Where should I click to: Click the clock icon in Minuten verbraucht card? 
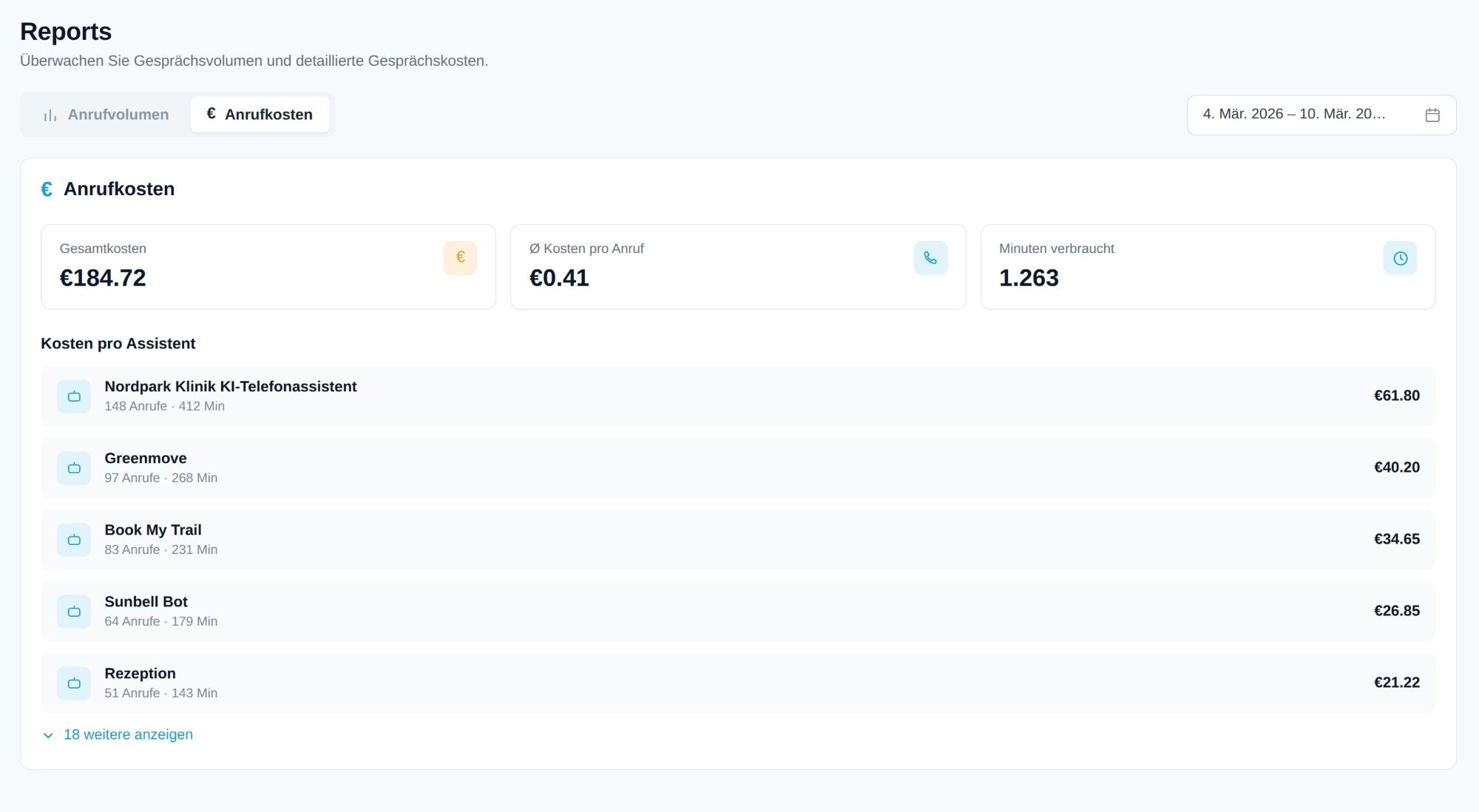tap(1400, 258)
